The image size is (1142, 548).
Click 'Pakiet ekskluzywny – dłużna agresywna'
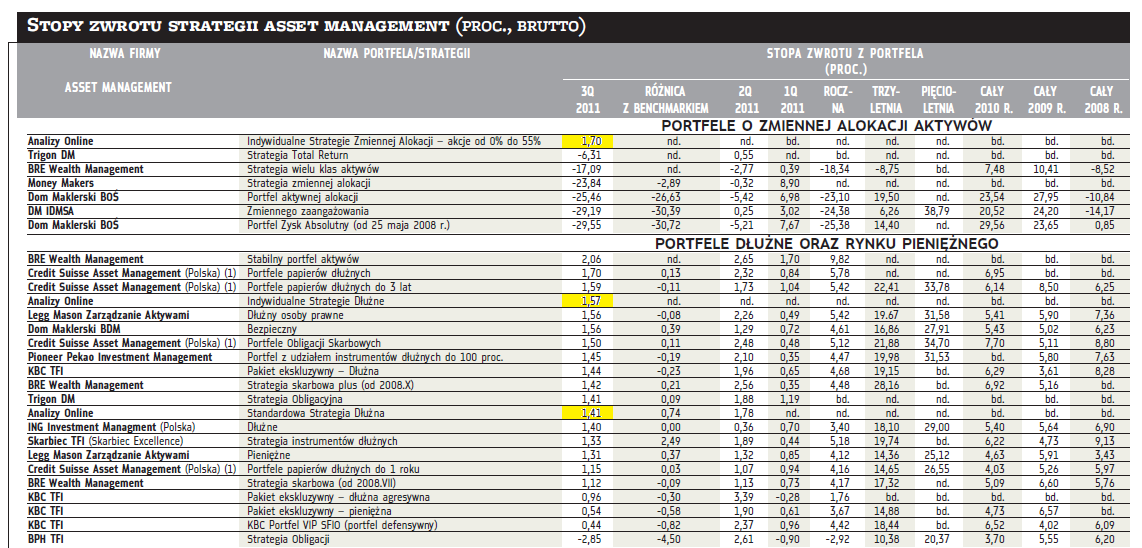338,497
